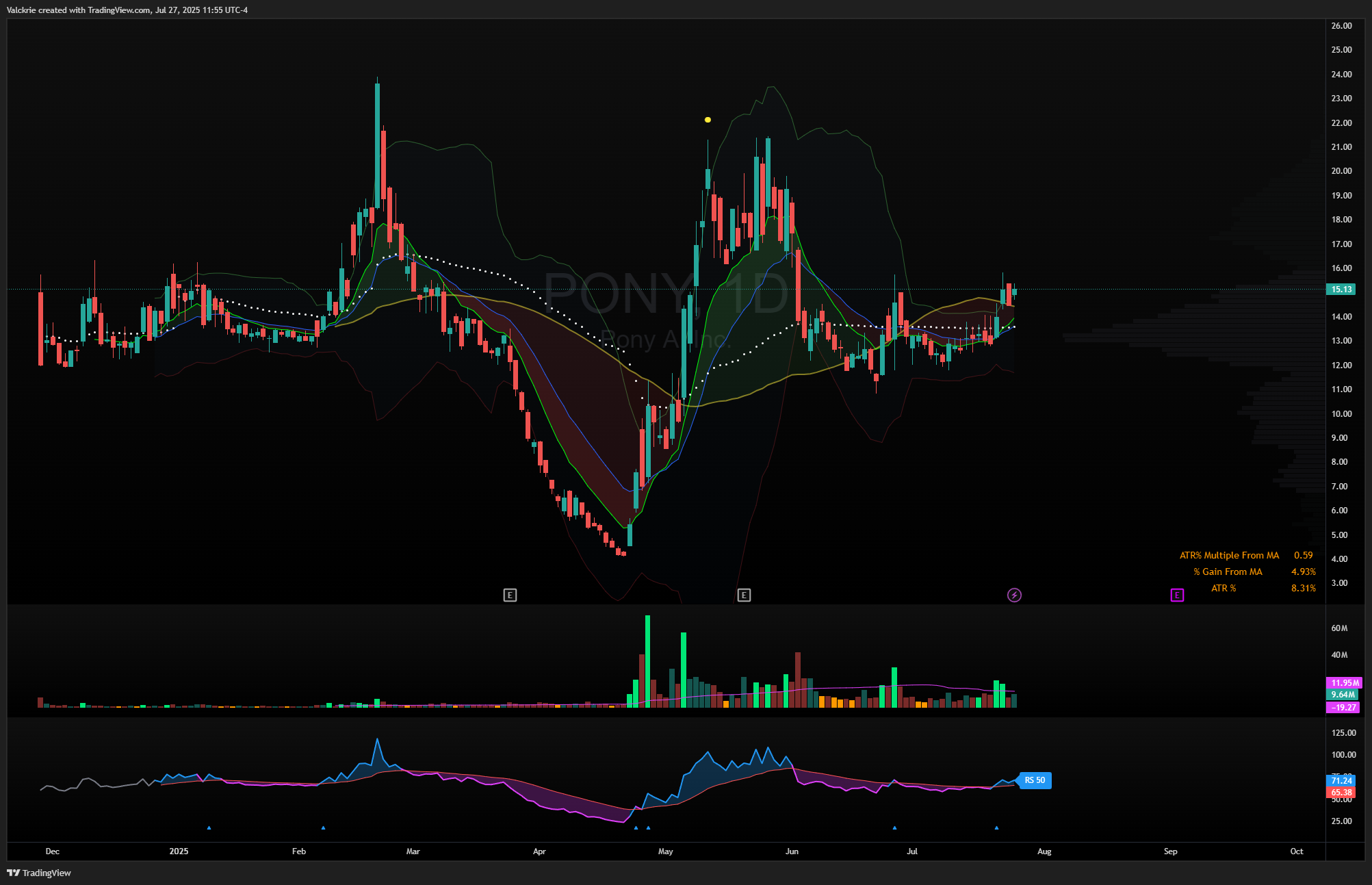Click the 26.00 tick on price axis
This screenshot has width=1372, height=885.
(x=1341, y=26)
